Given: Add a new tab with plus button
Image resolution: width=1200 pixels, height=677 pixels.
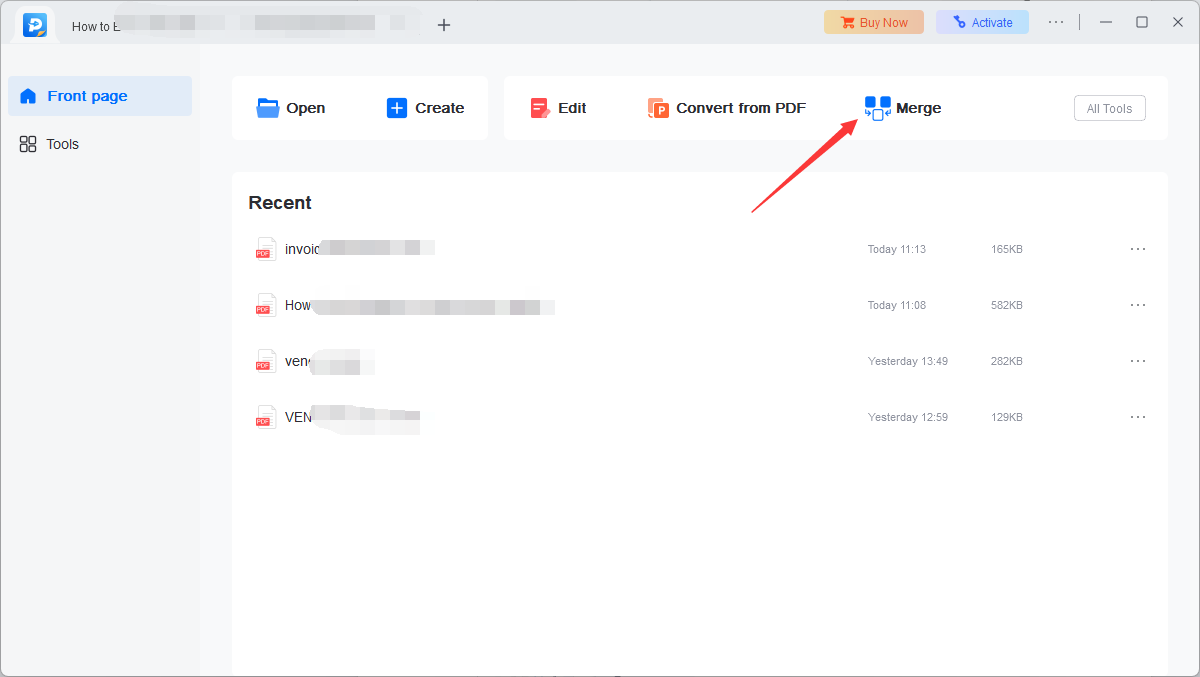Looking at the screenshot, I should [x=444, y=25].
